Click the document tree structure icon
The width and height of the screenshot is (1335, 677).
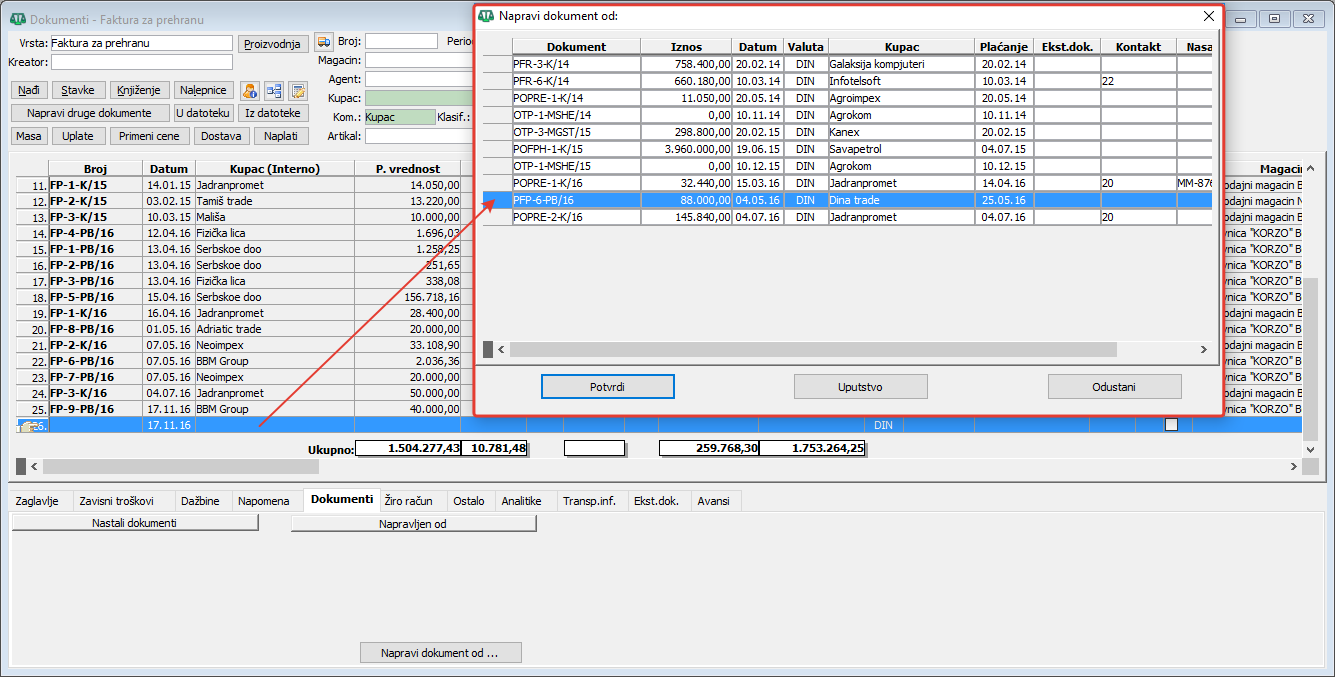tap(274, 91)
